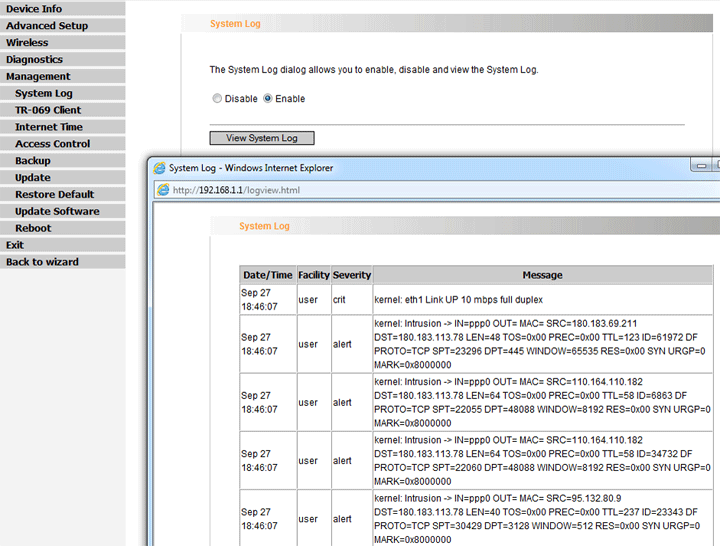This screenshot has width=720, height=546.
Task: Click the log message with SRC=180.183.69.211
Action: click(542, 344)
